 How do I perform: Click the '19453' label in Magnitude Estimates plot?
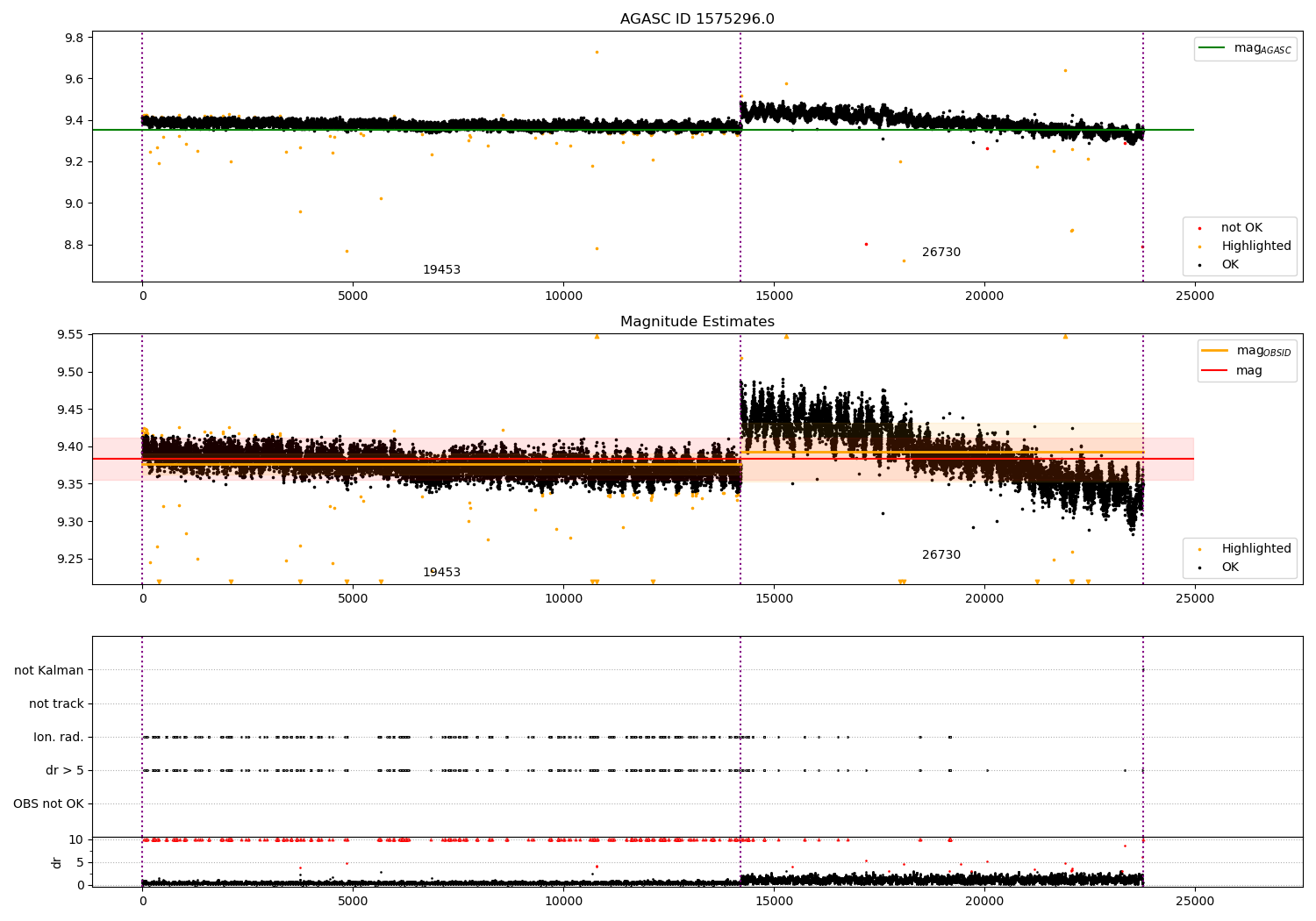pyautogui.click(x=441, y=573)
